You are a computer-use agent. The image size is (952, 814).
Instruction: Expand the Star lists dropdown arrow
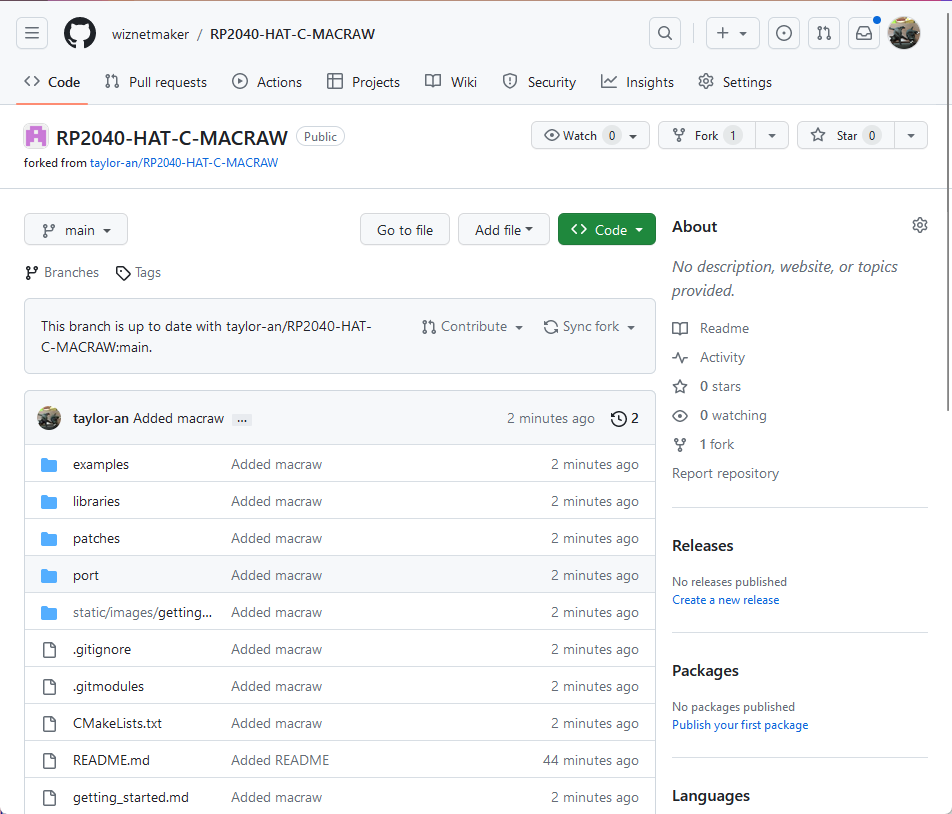pos(911,135)
